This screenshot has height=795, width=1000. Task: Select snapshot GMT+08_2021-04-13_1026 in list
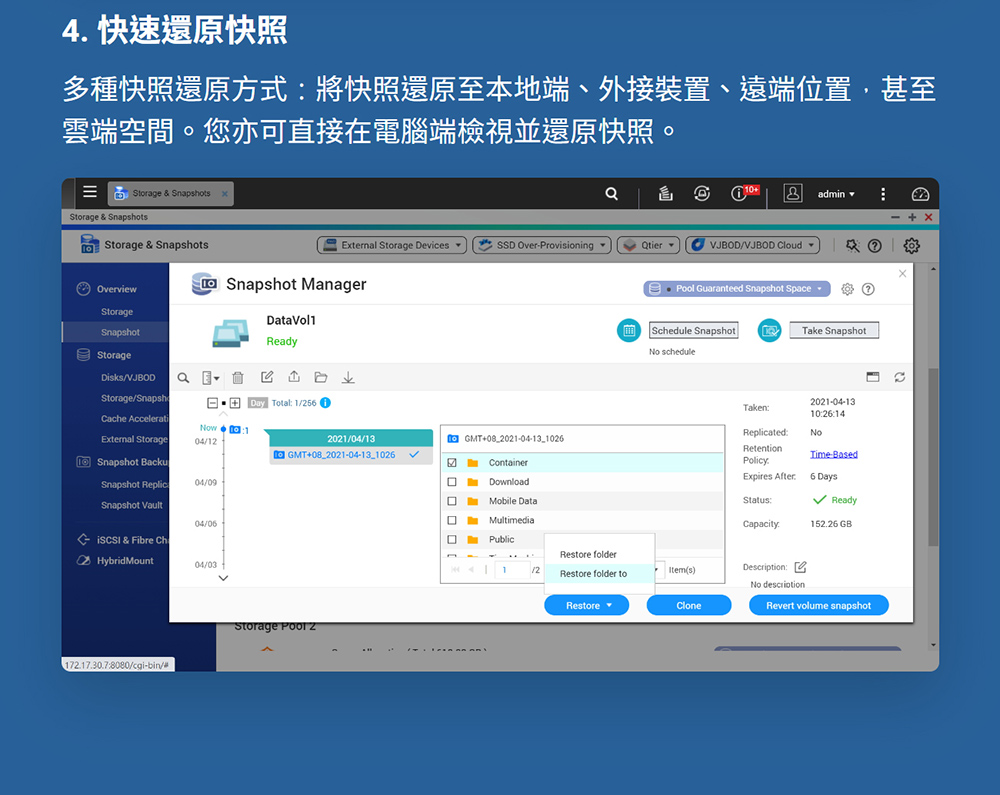pyautogui.click(x=351, y=455)
